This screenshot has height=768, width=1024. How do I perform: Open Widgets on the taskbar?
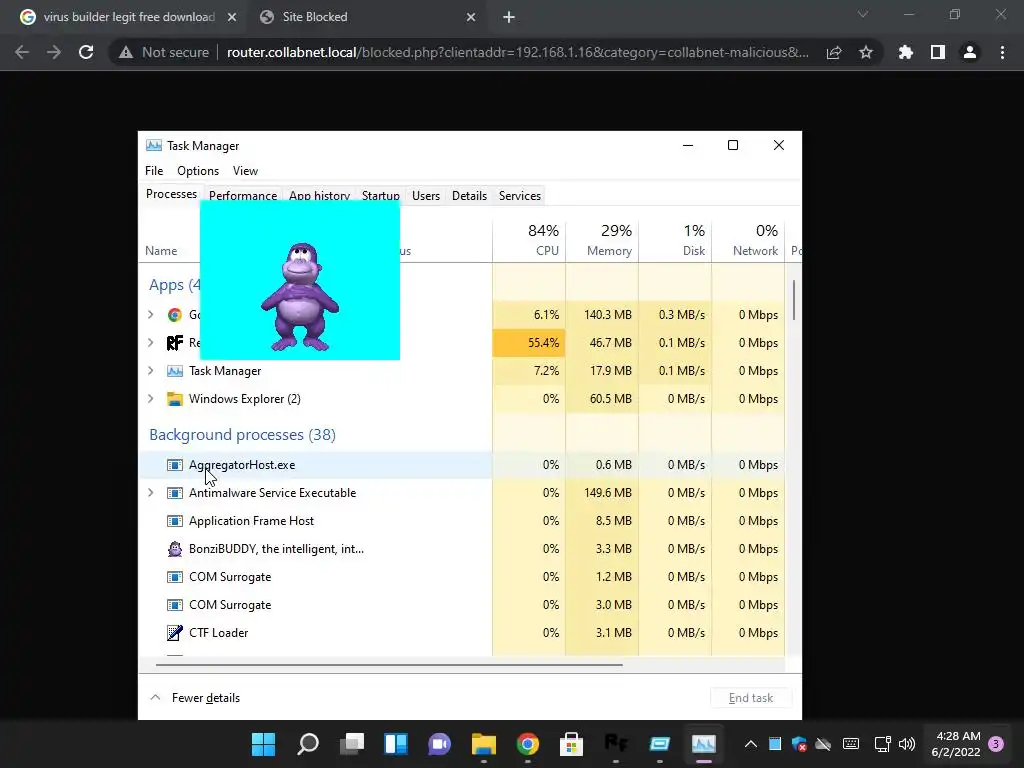click(x=396, y=744)
